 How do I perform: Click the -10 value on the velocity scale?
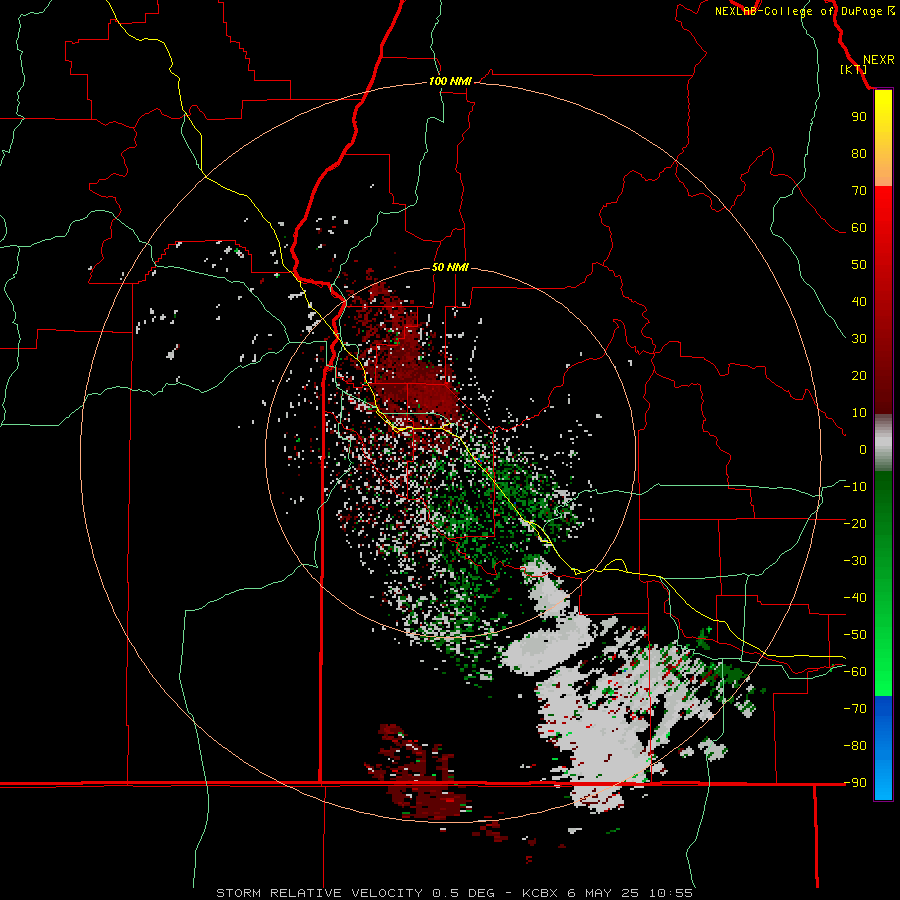[855, 487]
